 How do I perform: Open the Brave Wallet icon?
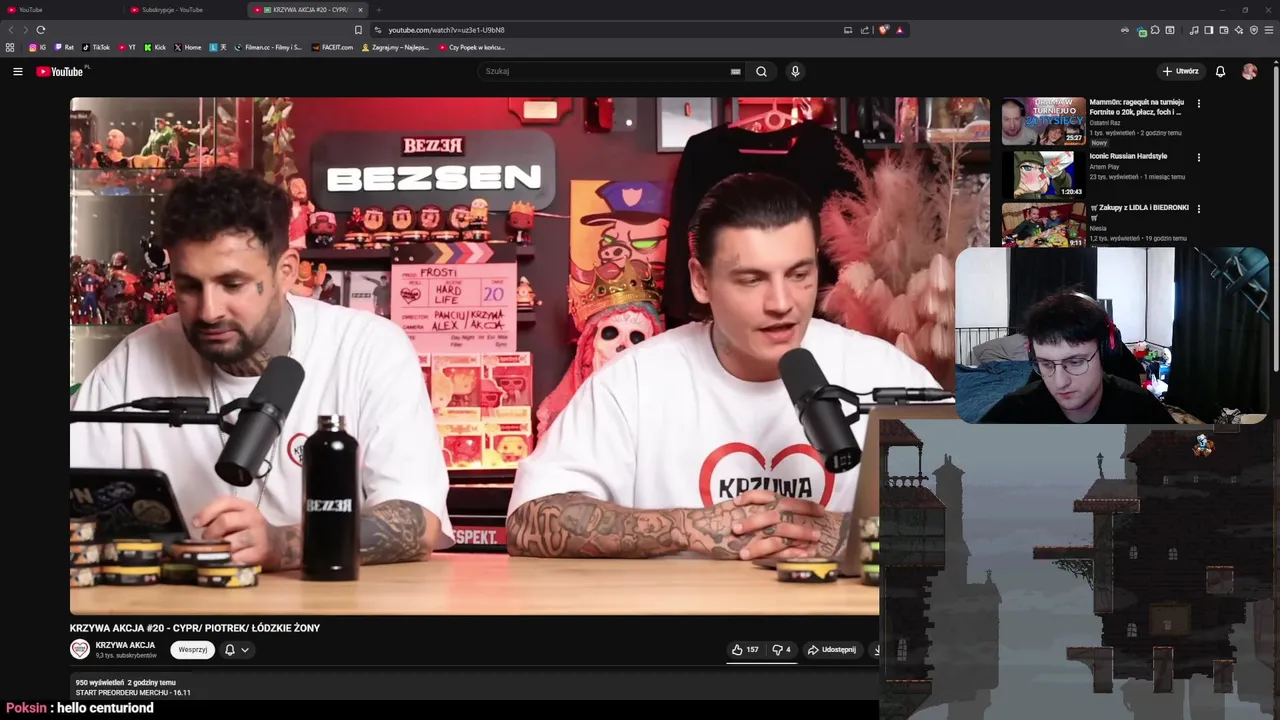1224,30
